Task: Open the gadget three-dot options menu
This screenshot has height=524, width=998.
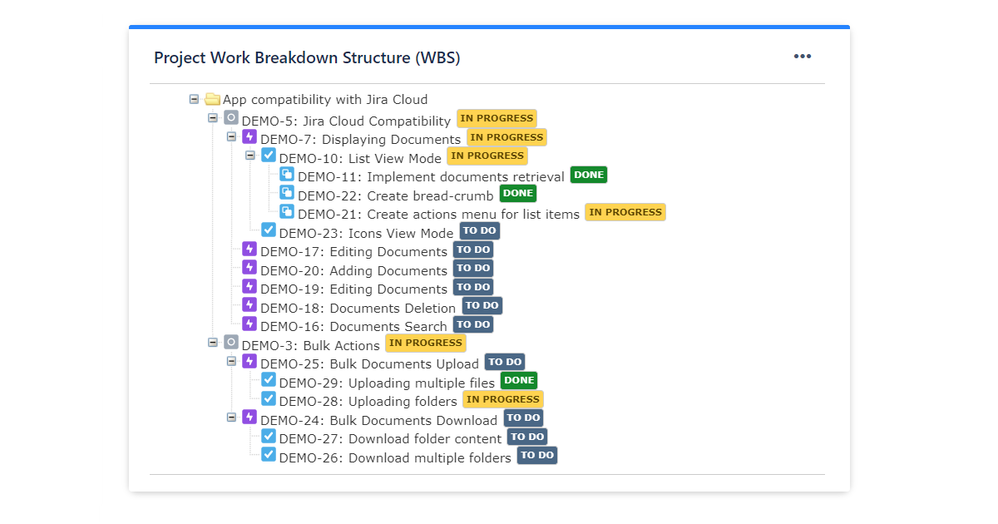Action: (x=802, y=56)
